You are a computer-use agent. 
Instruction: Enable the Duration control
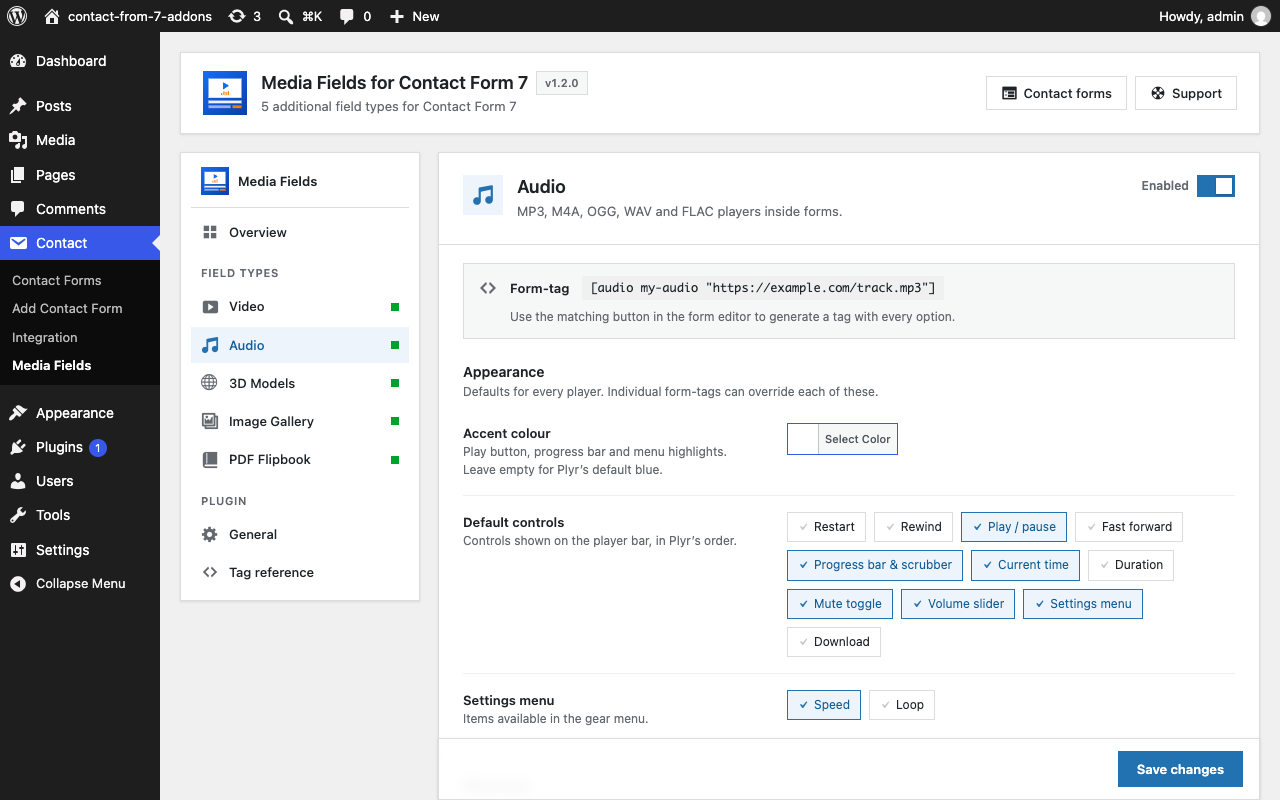[1131, 565]
